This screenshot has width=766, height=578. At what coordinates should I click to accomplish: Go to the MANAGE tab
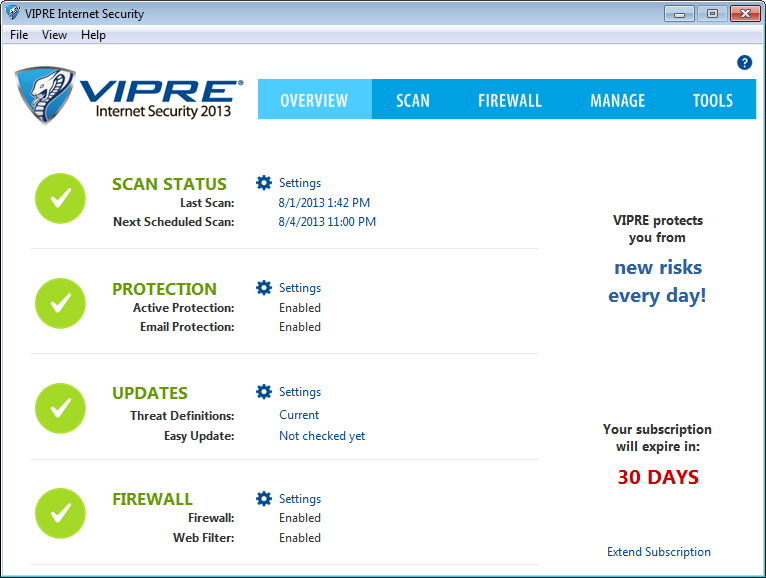617,100
